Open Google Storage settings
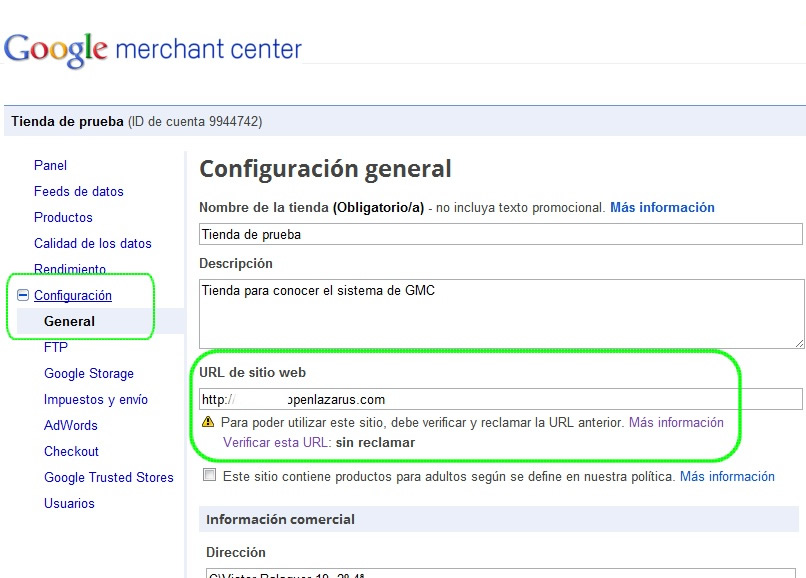Image resolution: width=806 pixels, height=578 pixels. (x=89, y=373)
